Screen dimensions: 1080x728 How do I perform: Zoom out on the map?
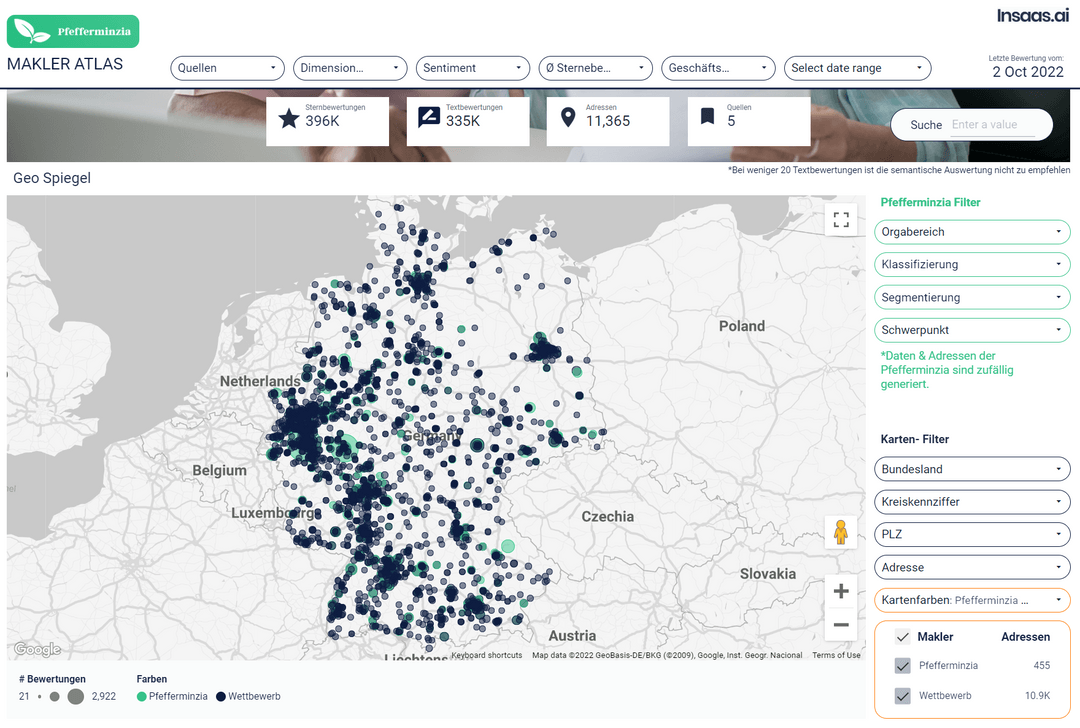pos(841,625)
